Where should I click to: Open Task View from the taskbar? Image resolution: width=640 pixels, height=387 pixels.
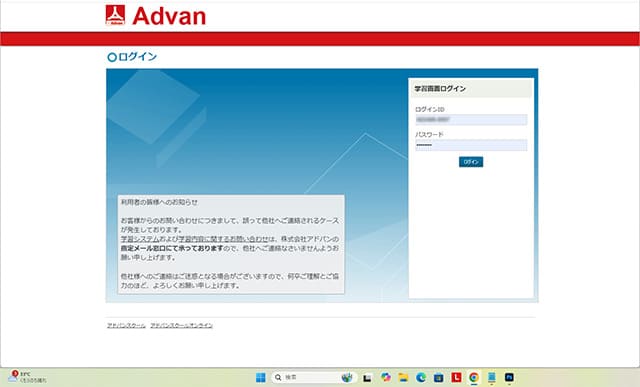367,378
